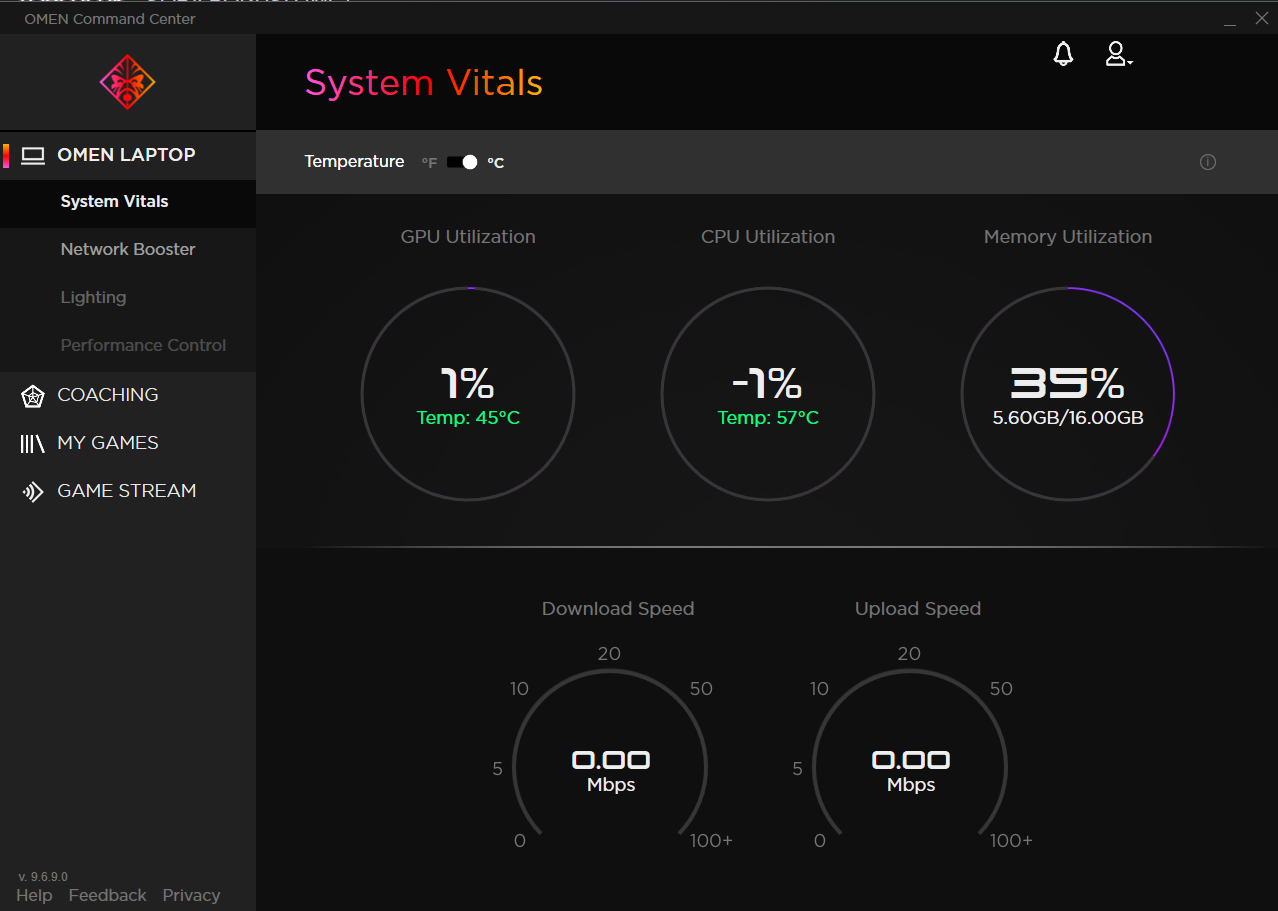Open the user account menu

point(1118,54)
